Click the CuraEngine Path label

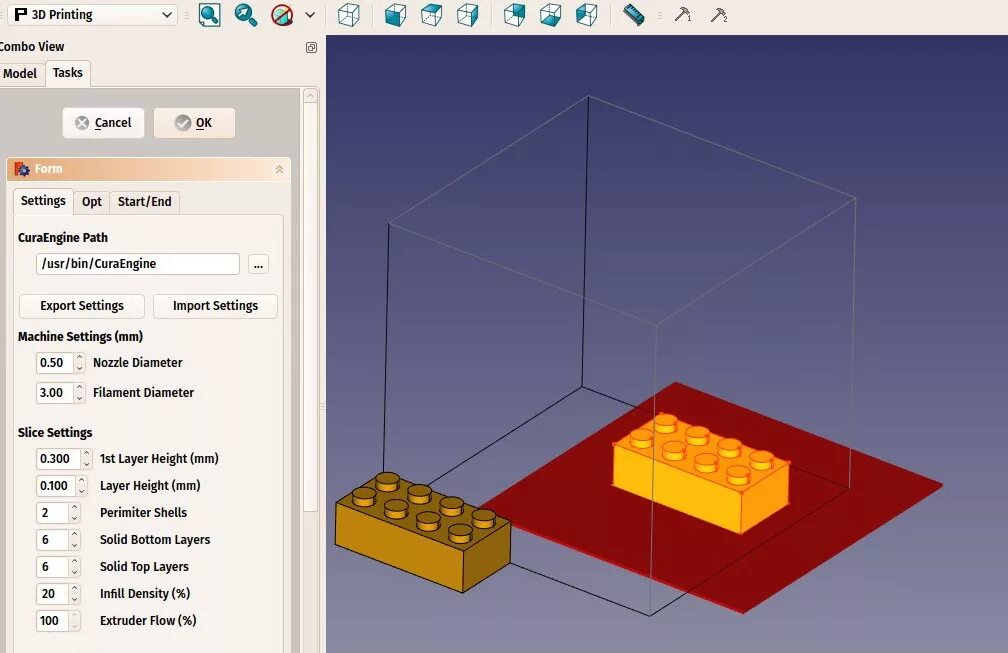[63, 238]
